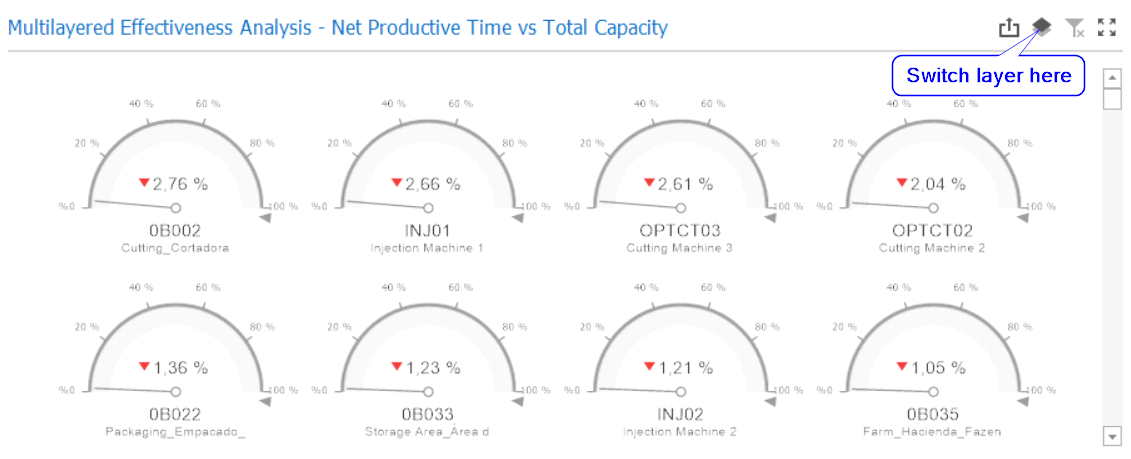Click the INJ02 gauge needle pivot
Image resolution: width=1131 pixels, height=459 pixels.
click(680, 392)
